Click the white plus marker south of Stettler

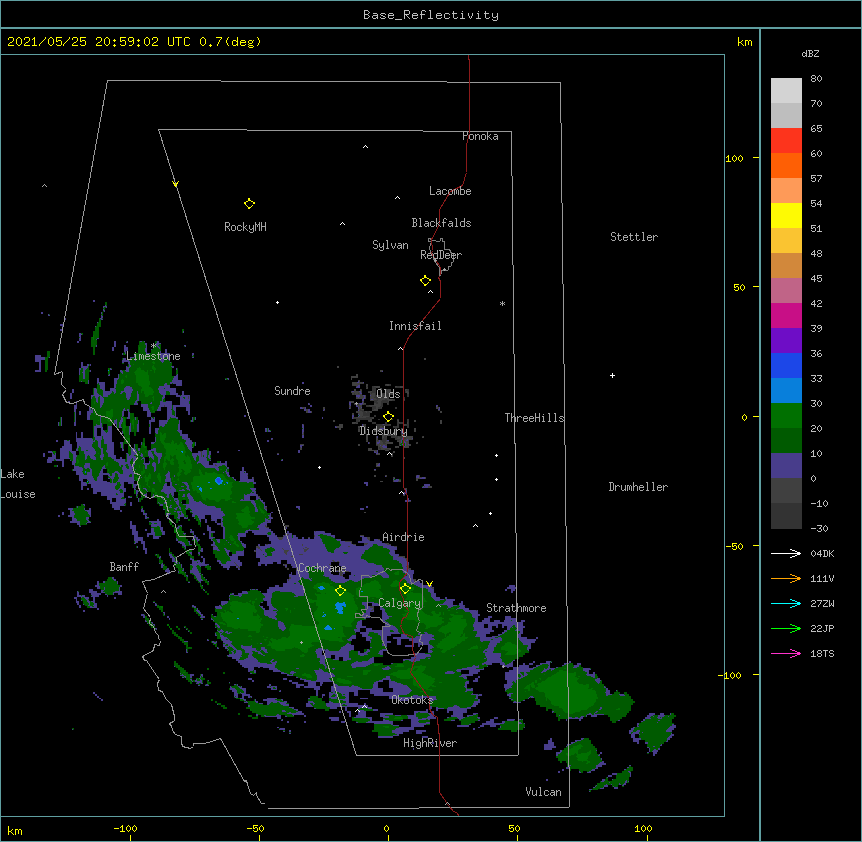coord(612,375)
